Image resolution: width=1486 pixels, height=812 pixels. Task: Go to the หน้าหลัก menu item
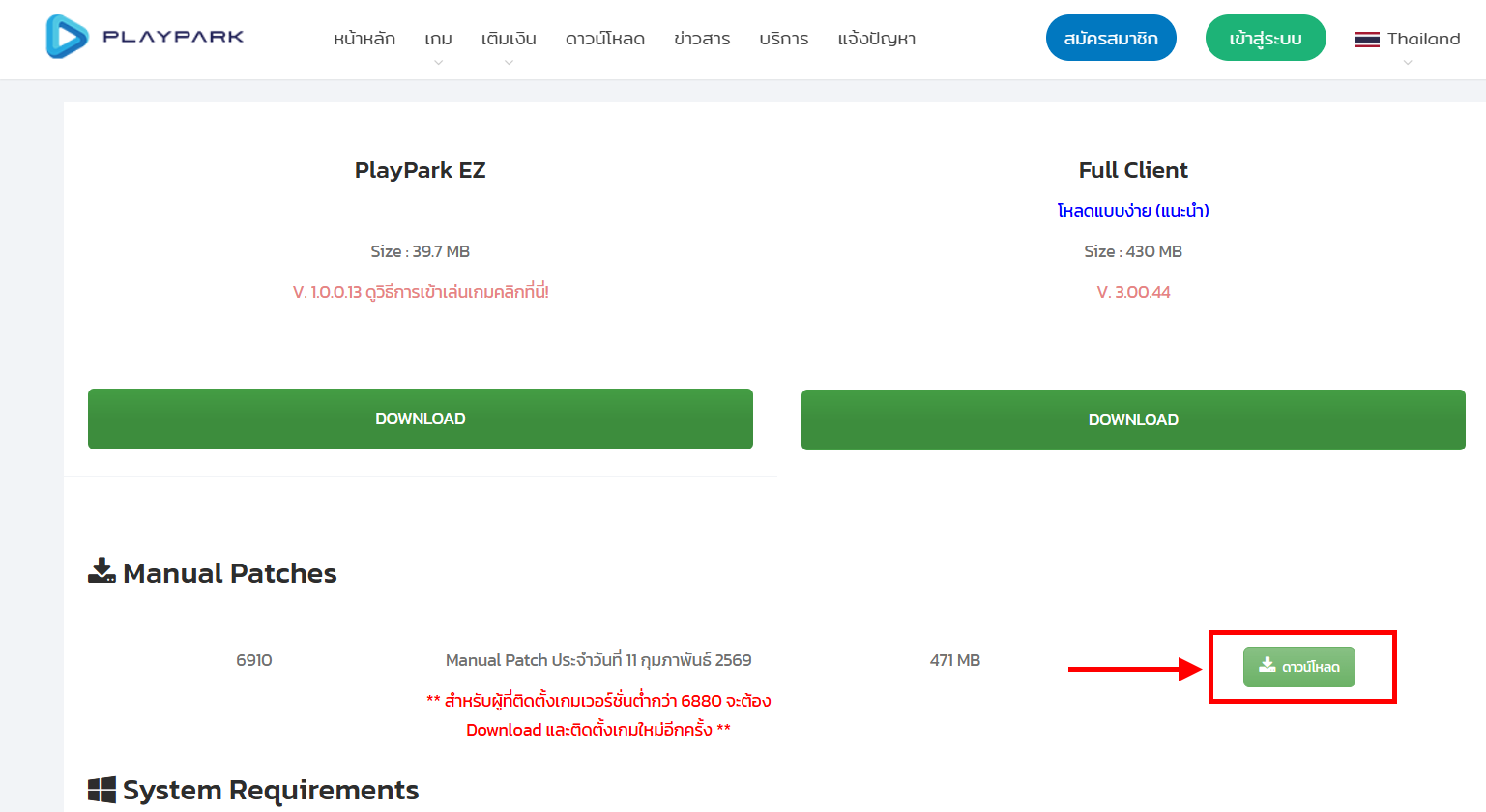click(364, 39)
